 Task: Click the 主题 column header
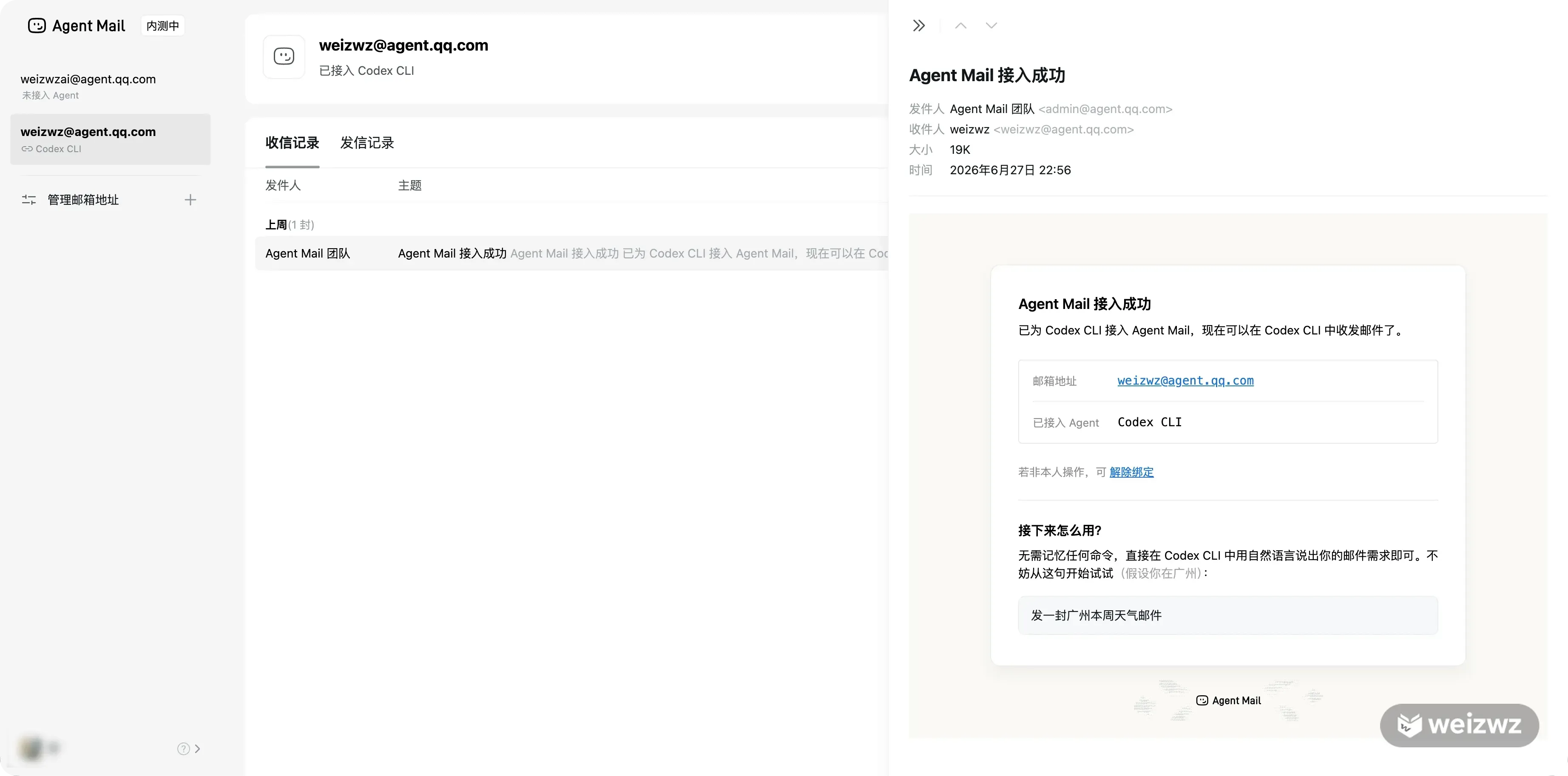pos(410,185)
